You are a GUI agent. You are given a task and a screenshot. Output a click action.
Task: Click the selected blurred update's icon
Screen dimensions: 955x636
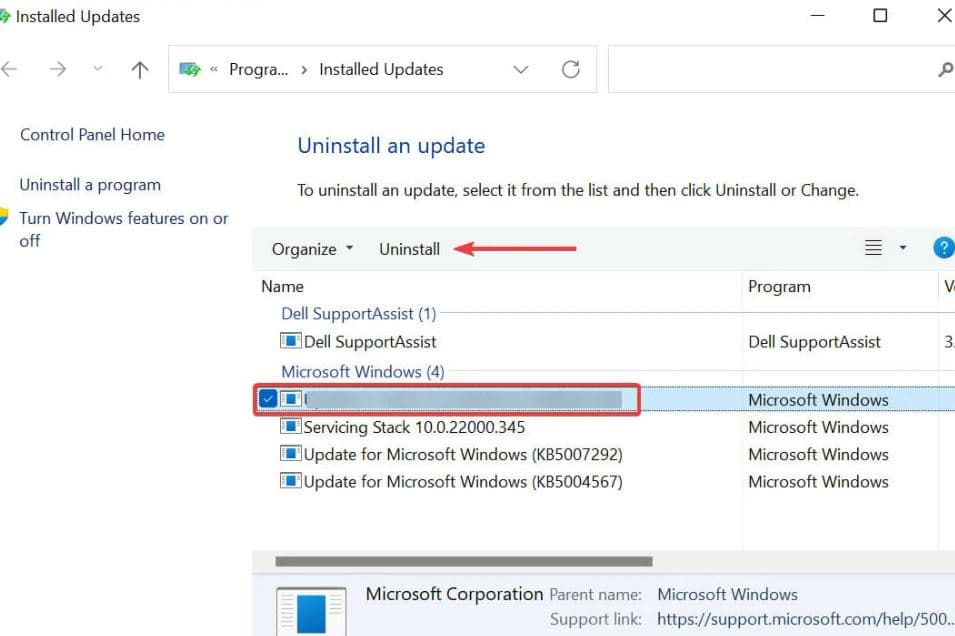(x=291, y=399)
